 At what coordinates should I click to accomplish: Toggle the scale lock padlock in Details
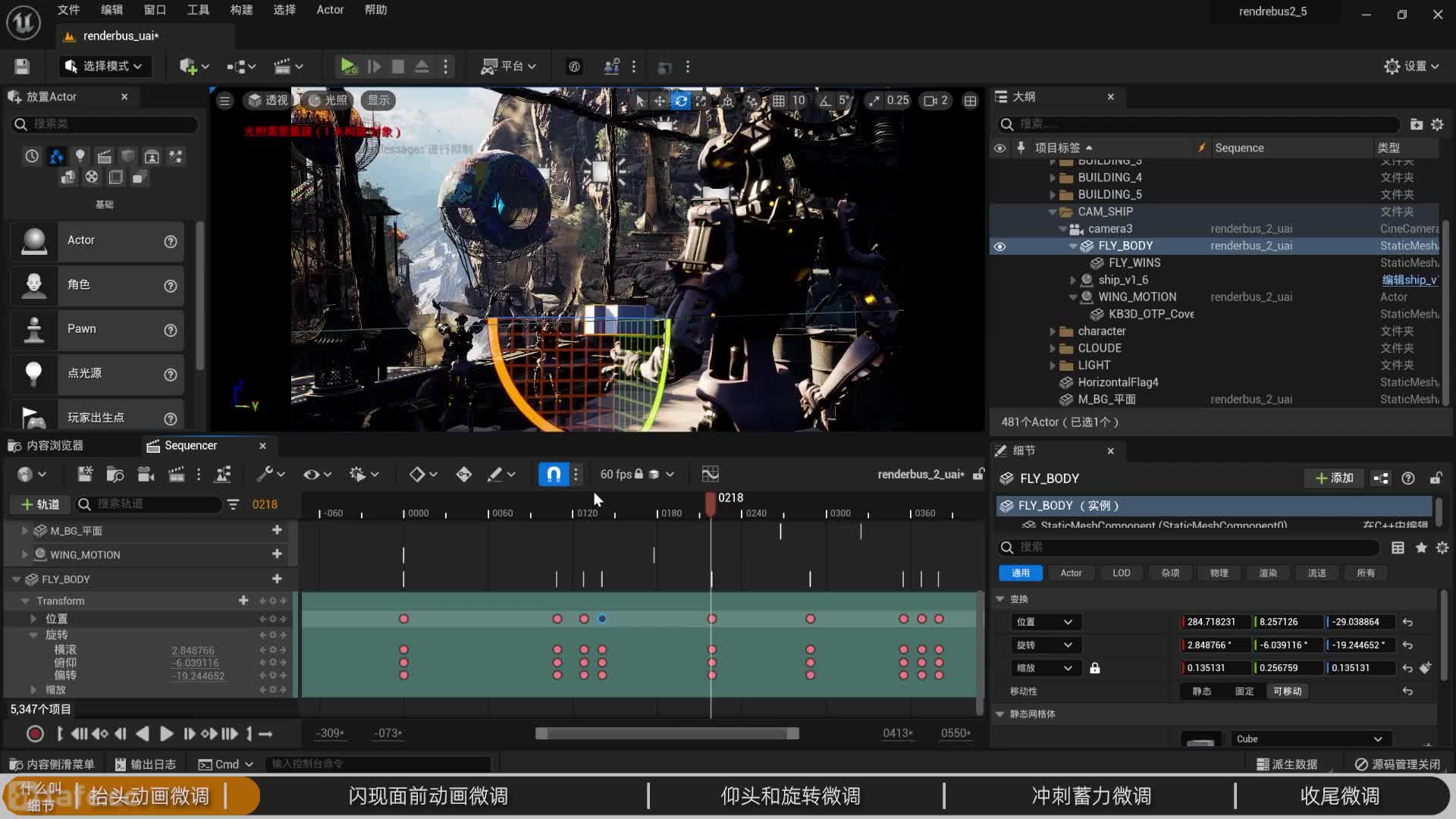(x=1094, y=668)
